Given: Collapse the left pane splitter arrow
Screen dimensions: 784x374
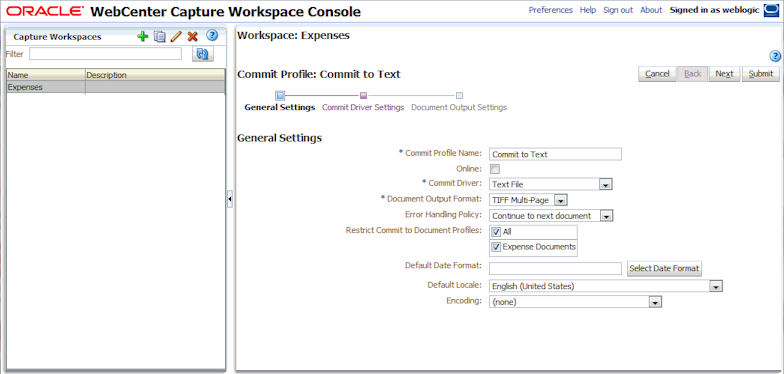Looking at the screenshot, I should (230, 199).
